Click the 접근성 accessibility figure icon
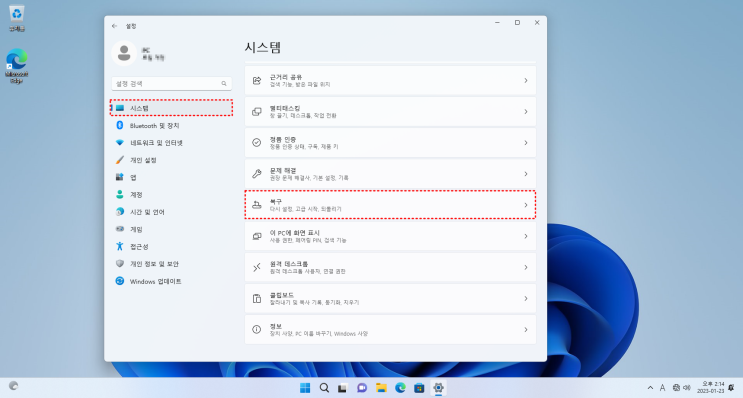The height and width of the screenshot is (398, 743). coord(120,246)
